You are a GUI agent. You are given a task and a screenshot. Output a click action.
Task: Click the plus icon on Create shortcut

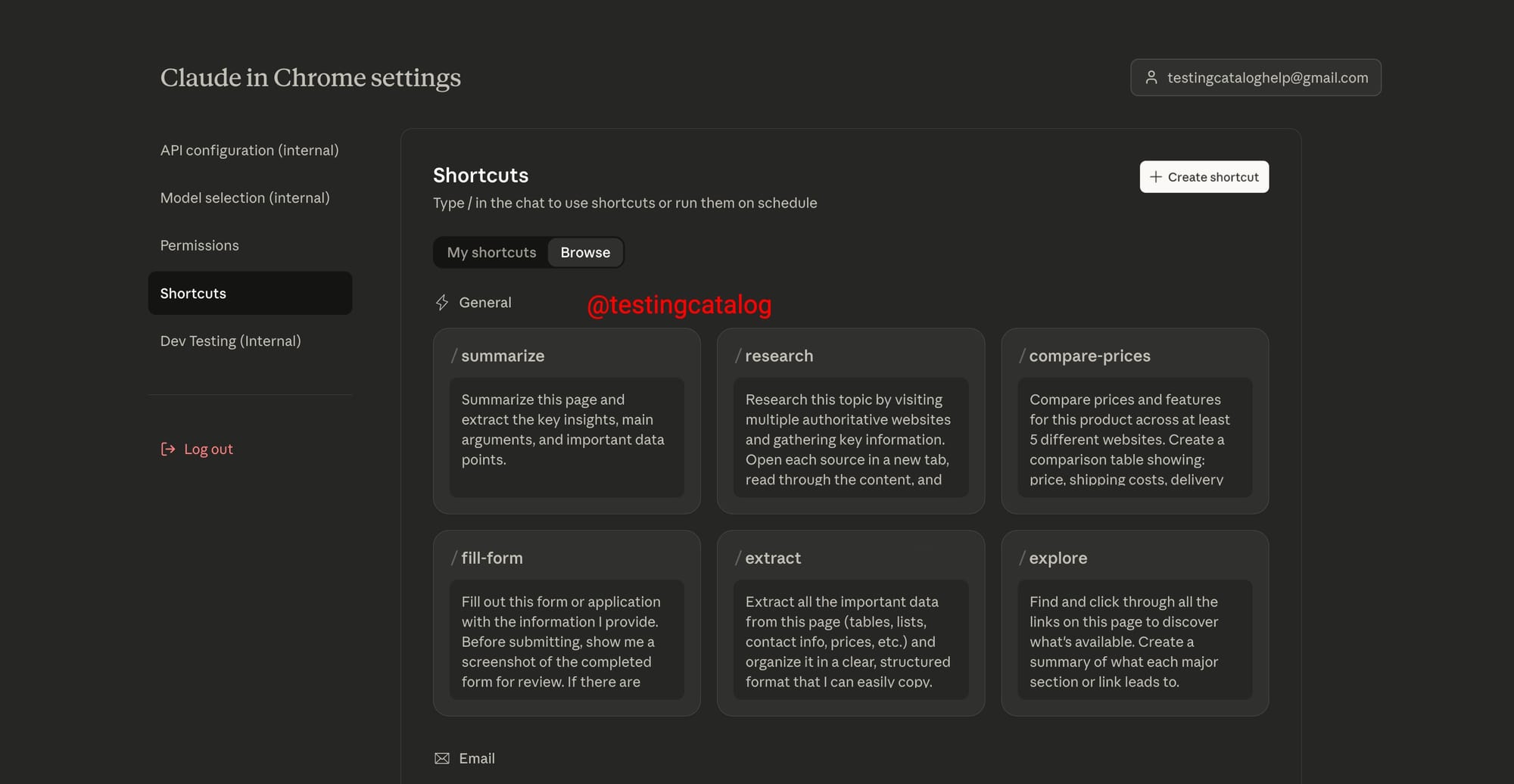point(1156,177)
